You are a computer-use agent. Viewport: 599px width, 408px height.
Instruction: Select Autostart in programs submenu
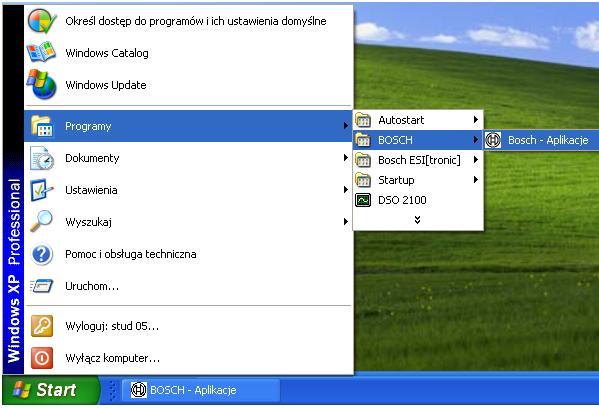(x=418, y=120)
